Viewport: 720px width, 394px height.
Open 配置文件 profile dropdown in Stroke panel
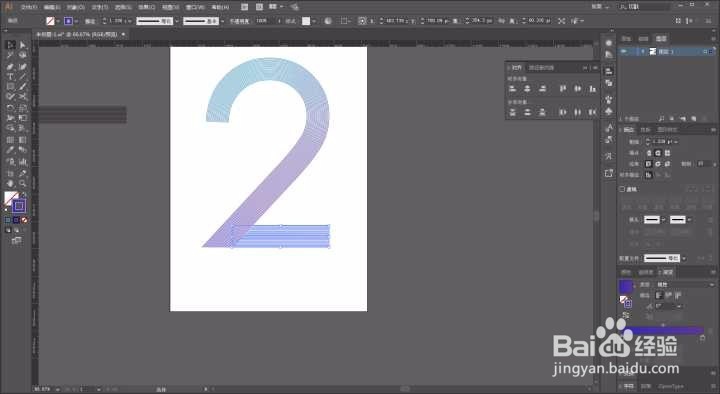tap(684, 259)
